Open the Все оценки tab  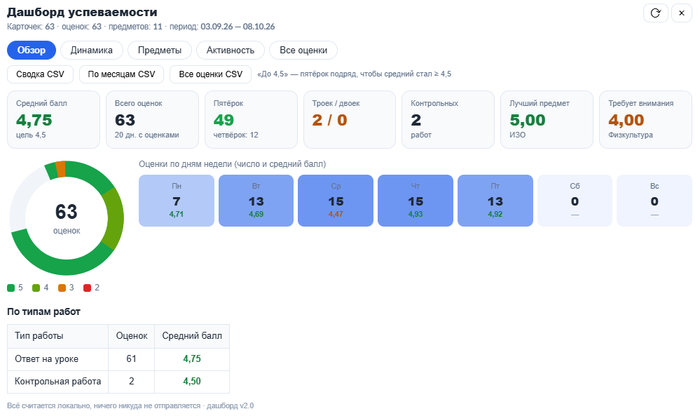[303, 50]
